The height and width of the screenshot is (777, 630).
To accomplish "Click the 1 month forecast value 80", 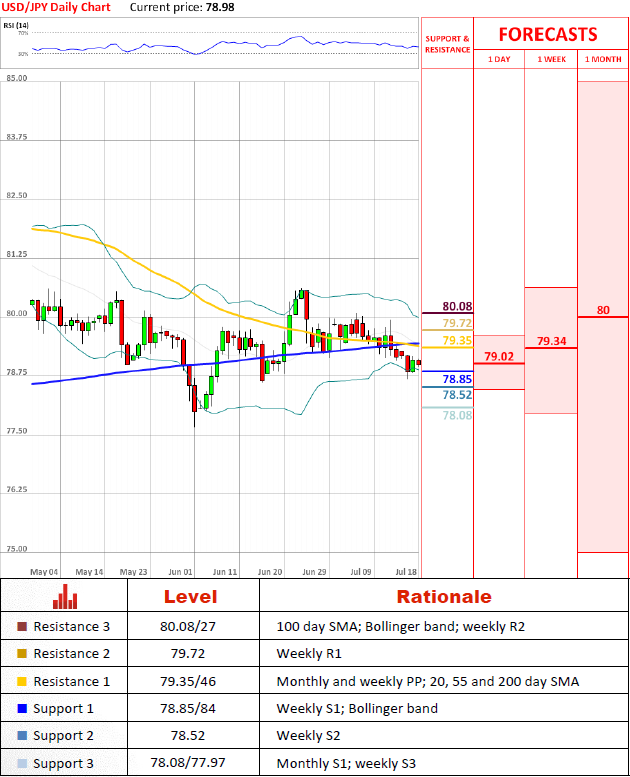I will [603, 310].
